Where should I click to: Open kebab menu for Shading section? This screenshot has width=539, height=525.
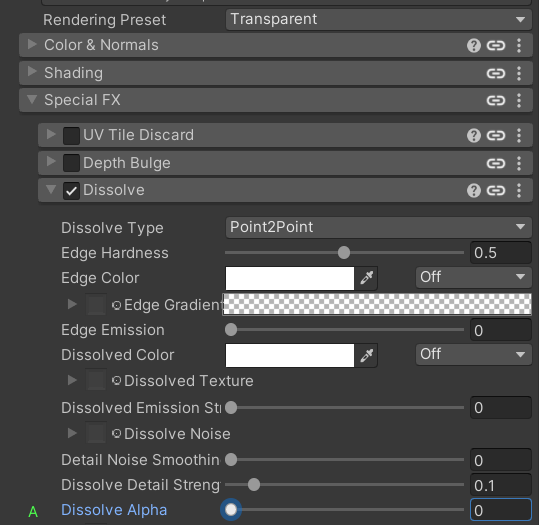(519, 73)
